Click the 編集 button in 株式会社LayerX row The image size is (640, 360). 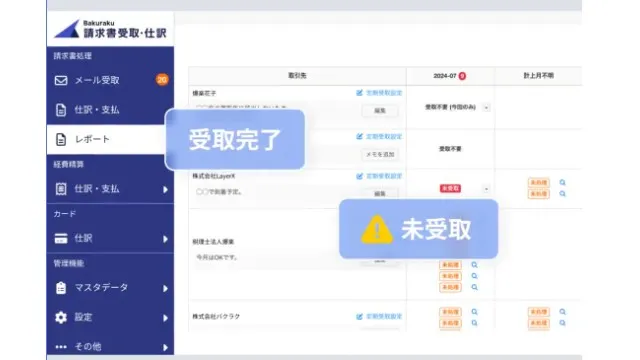pos(380,193)
